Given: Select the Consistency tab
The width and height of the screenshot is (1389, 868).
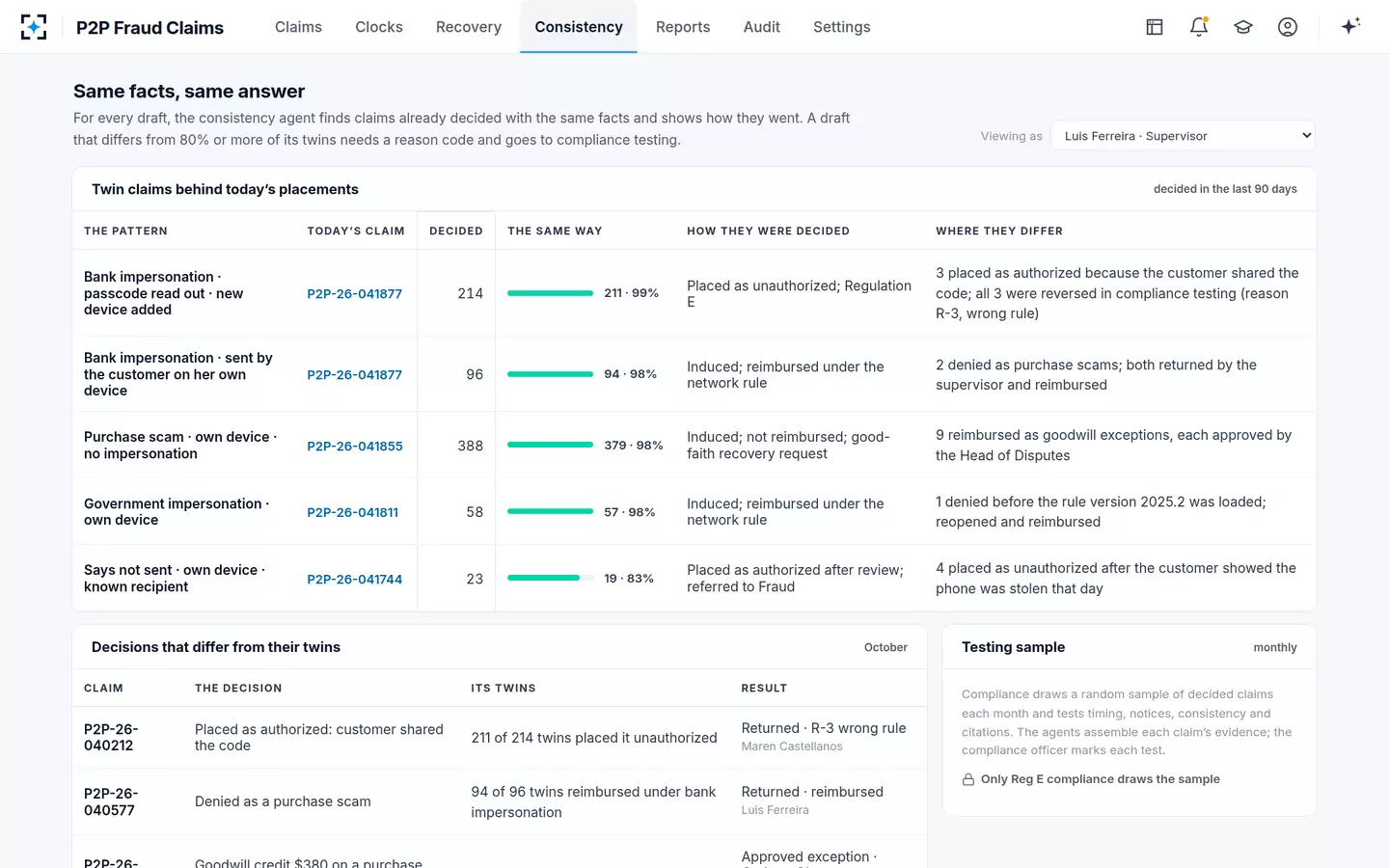Looking at the screenshot, I should [579, 27].
